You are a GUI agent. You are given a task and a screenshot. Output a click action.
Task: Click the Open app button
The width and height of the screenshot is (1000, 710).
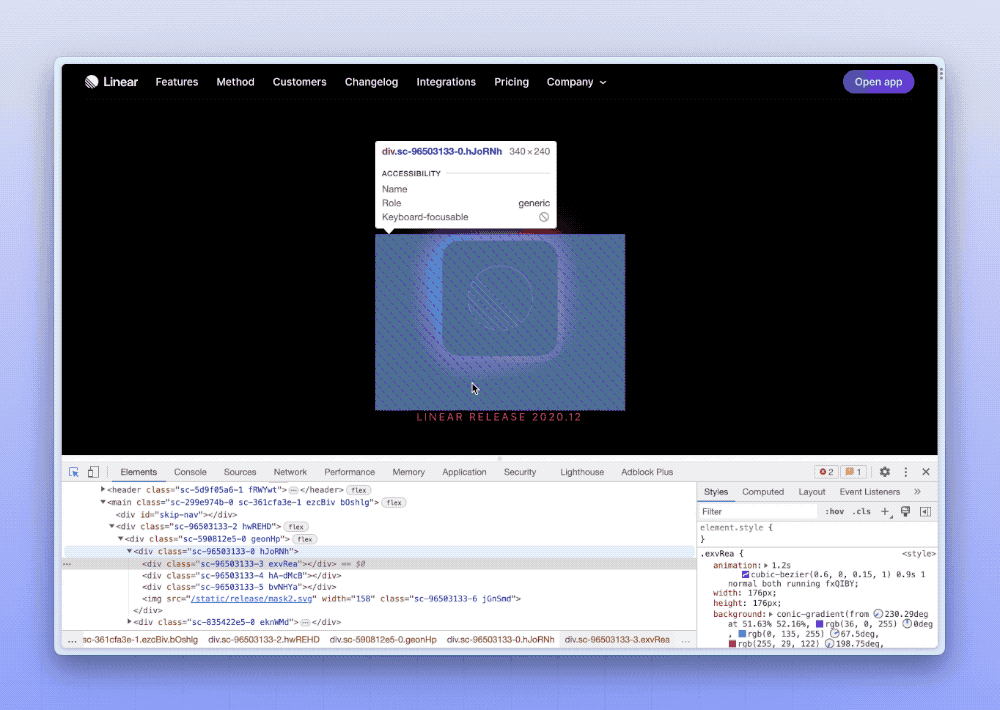tap(878, 82)
